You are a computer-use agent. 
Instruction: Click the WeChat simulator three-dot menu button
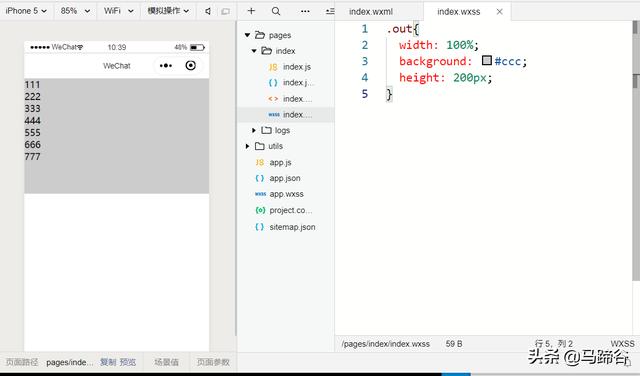(x=166, y=66)
